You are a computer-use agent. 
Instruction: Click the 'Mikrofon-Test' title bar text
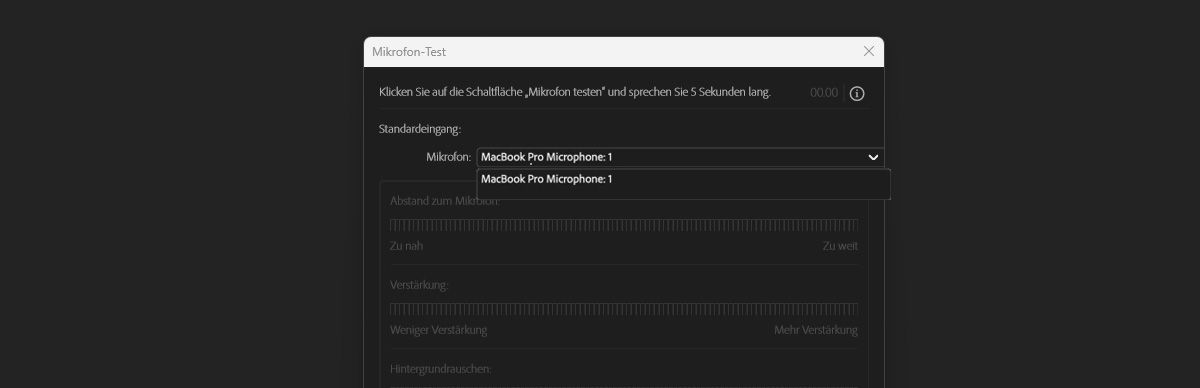(408, 51)
